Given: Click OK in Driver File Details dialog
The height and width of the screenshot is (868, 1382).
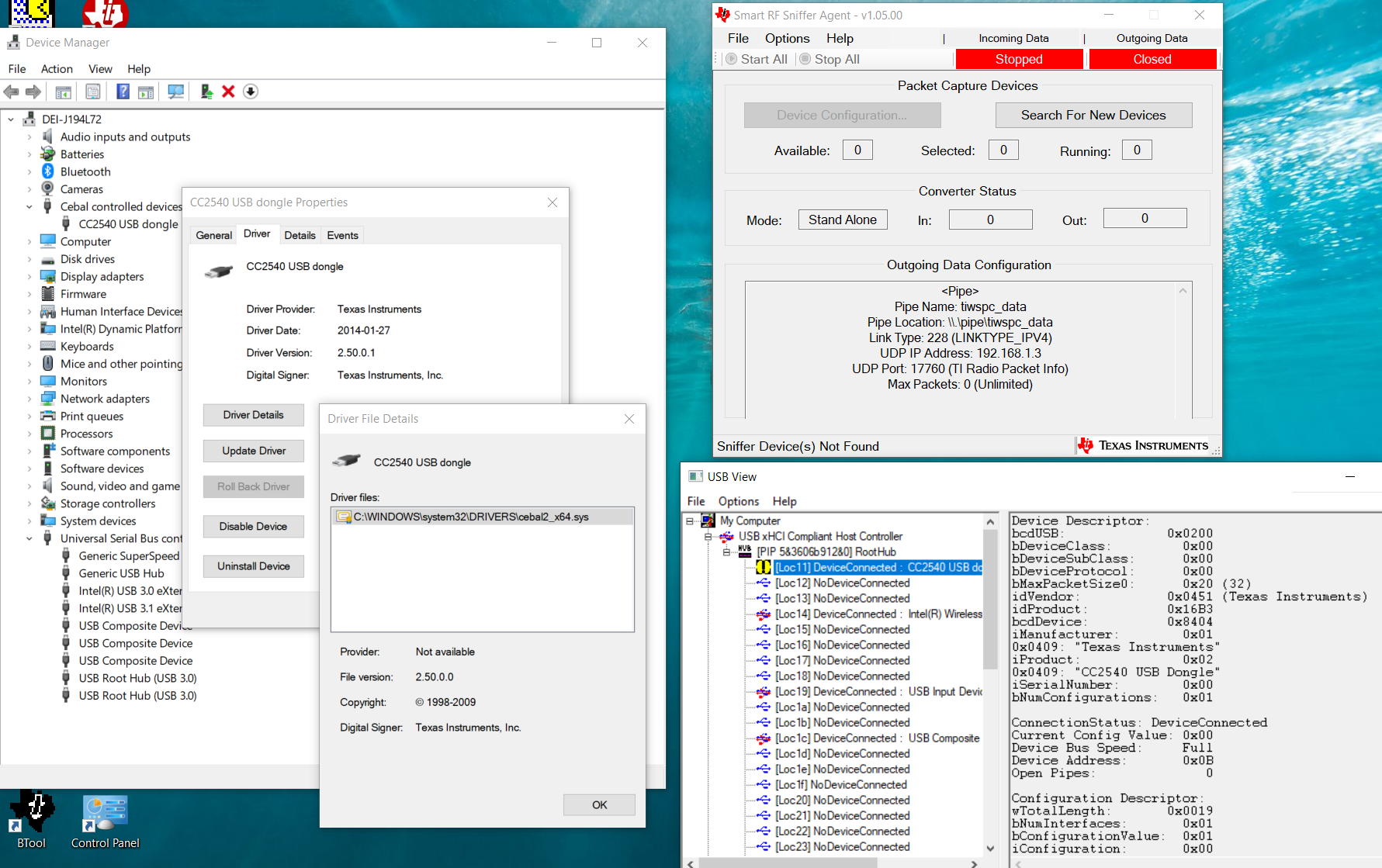Looking at the screenshot, I should pyautogui.click(x=599, y=804).
